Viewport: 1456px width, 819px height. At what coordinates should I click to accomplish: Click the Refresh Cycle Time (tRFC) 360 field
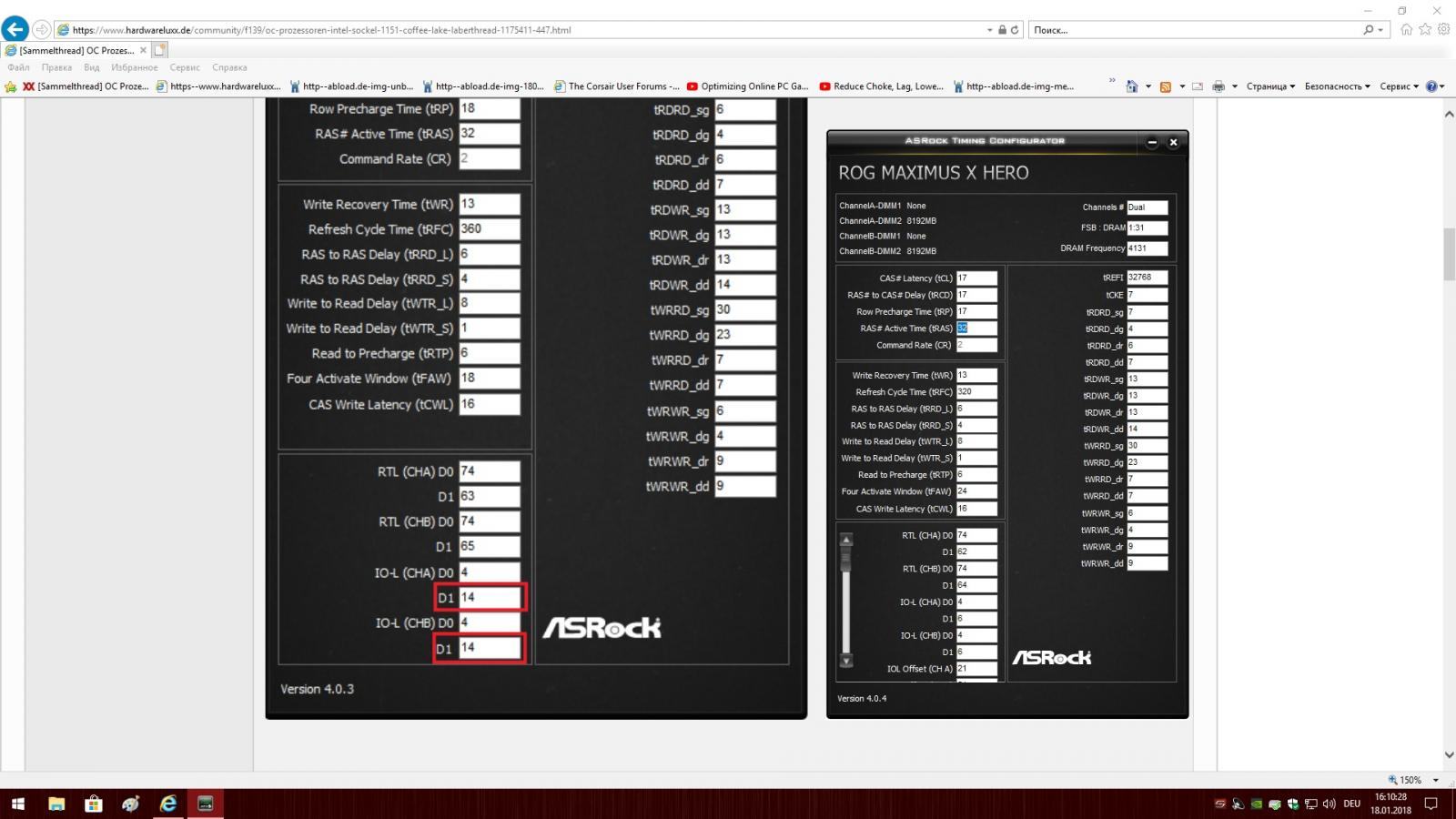pos(490,229)
